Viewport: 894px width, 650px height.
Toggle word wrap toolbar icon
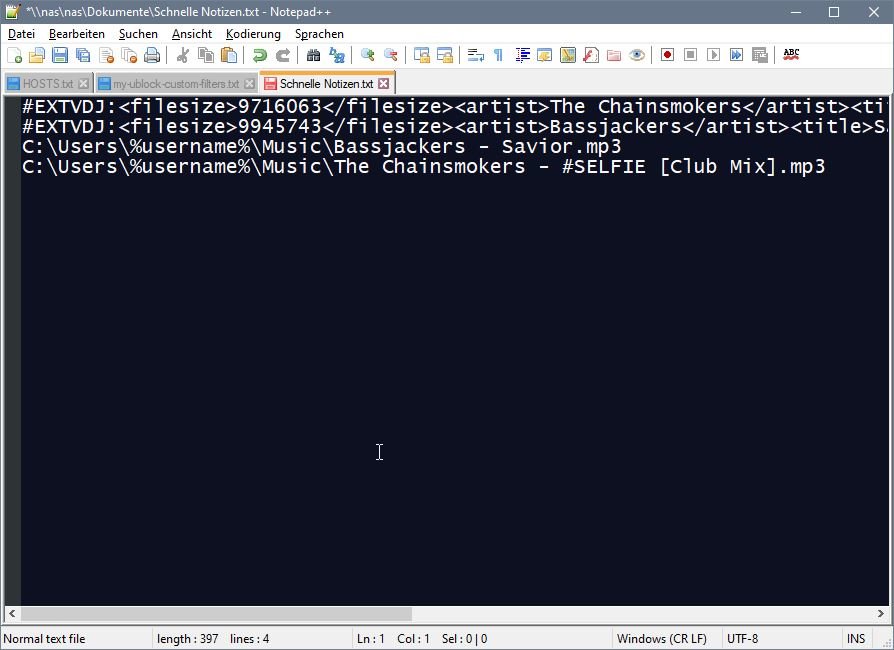coord(476,55)
